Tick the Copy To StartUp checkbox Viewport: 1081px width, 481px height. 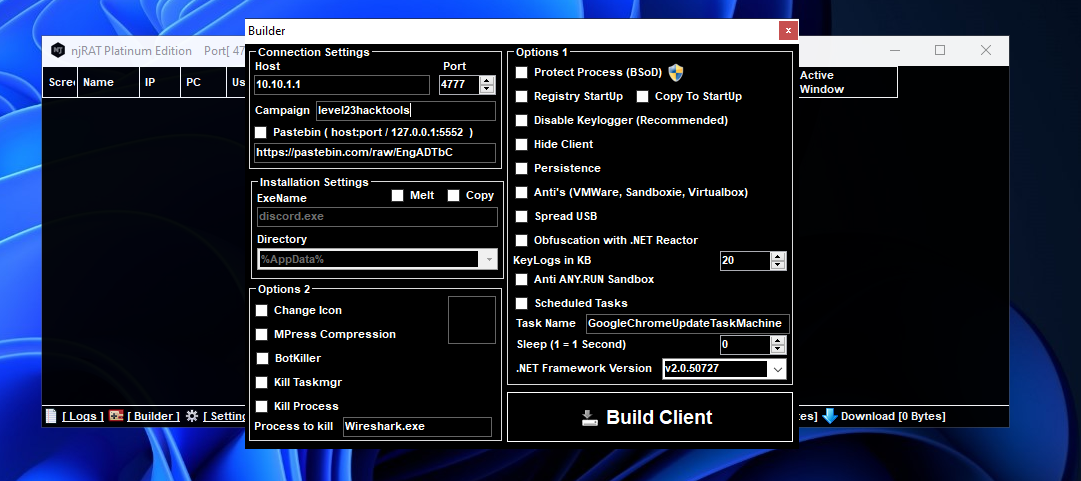pyautogui.click(x=643, y=96)
